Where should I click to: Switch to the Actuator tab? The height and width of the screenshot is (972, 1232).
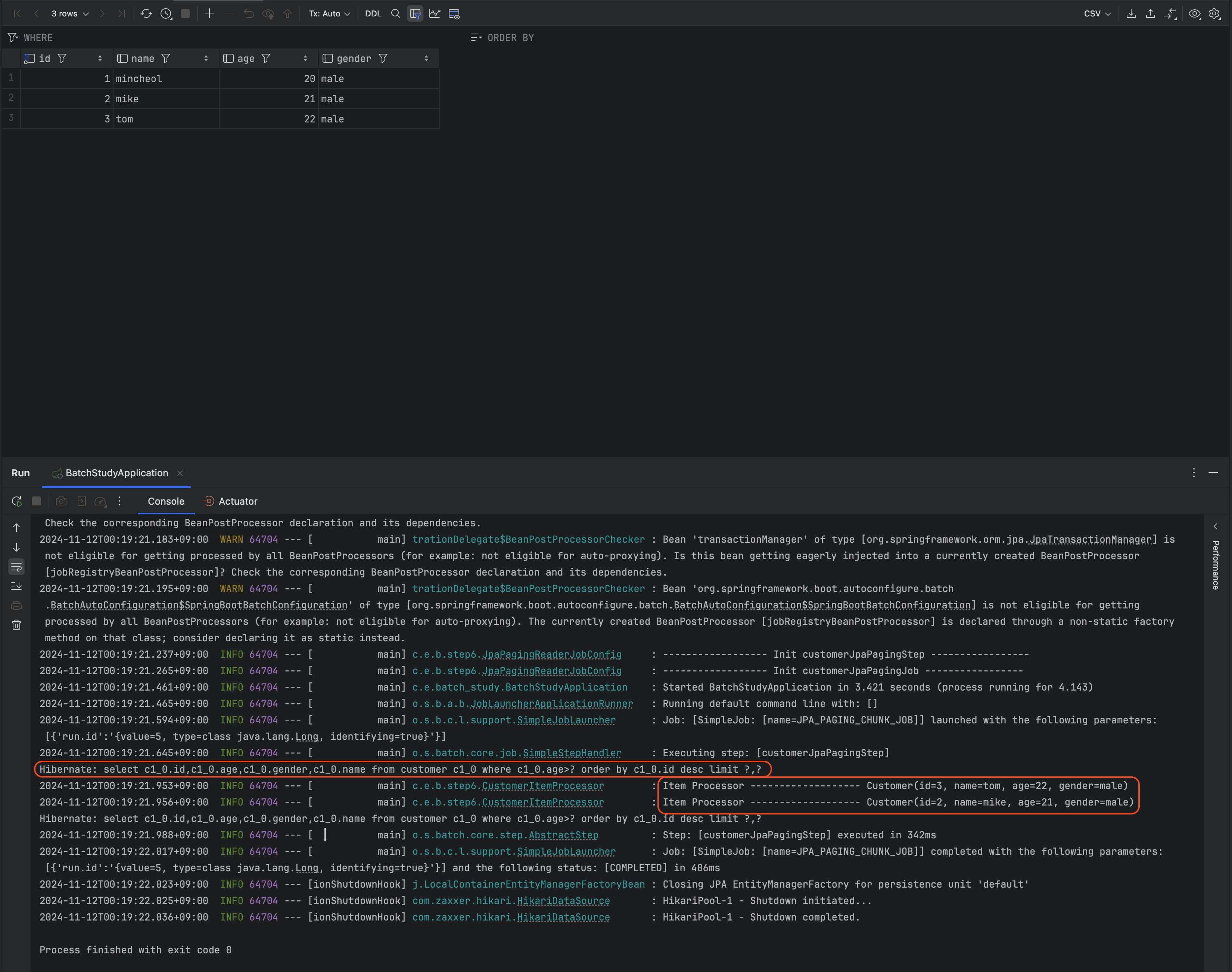[237, 501]
